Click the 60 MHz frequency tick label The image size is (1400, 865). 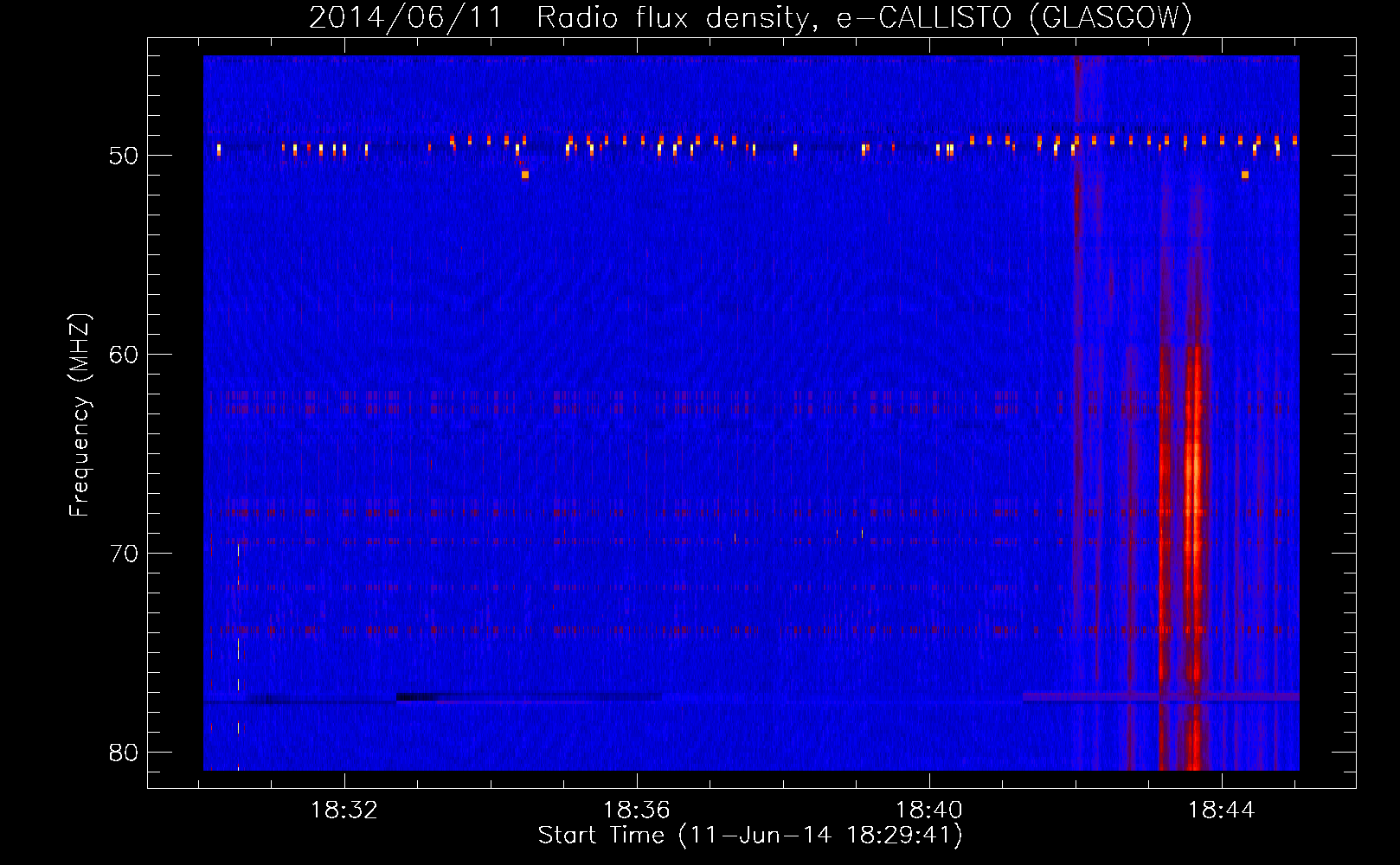pyautogui.click(x=124, y=355)
